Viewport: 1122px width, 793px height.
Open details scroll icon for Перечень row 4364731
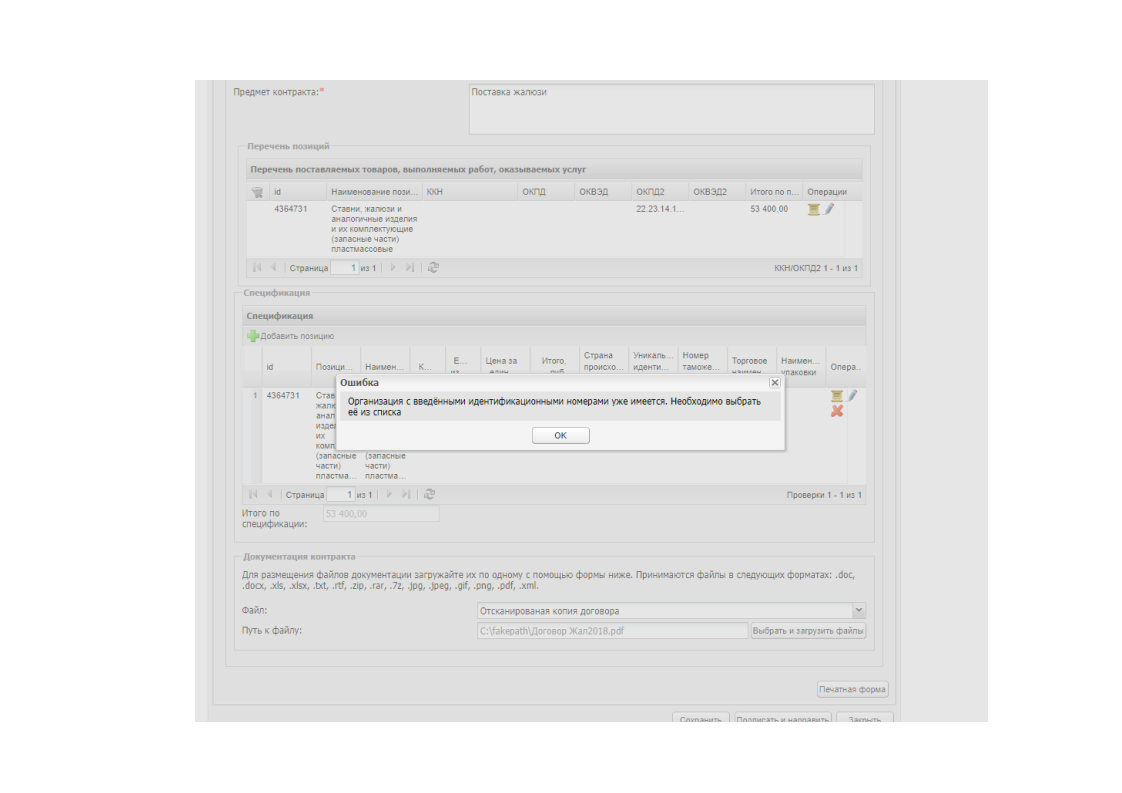pos(814,209)
